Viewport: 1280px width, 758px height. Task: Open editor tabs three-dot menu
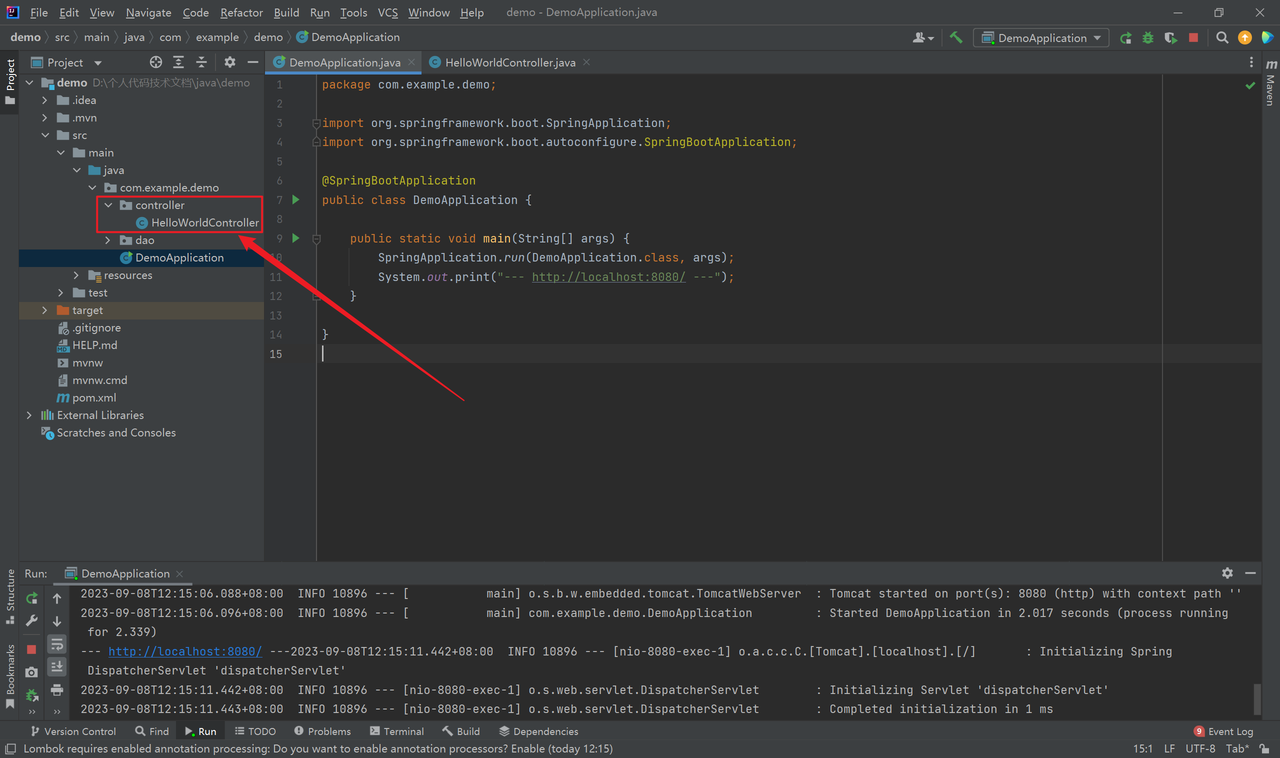[x=1251, y=62]
